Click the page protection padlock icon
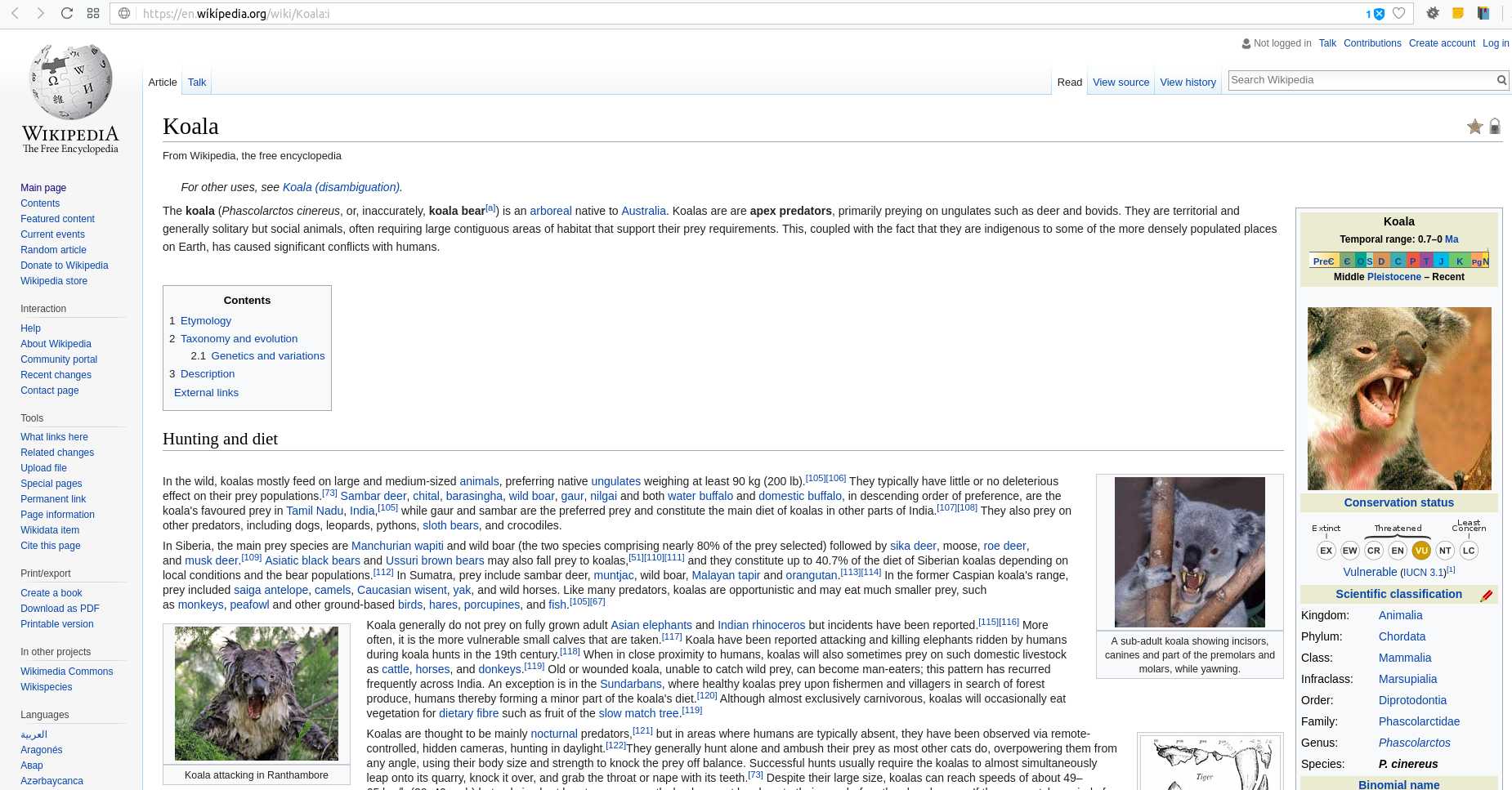This screenshot has height=790, width=1512. point(1495,127)
